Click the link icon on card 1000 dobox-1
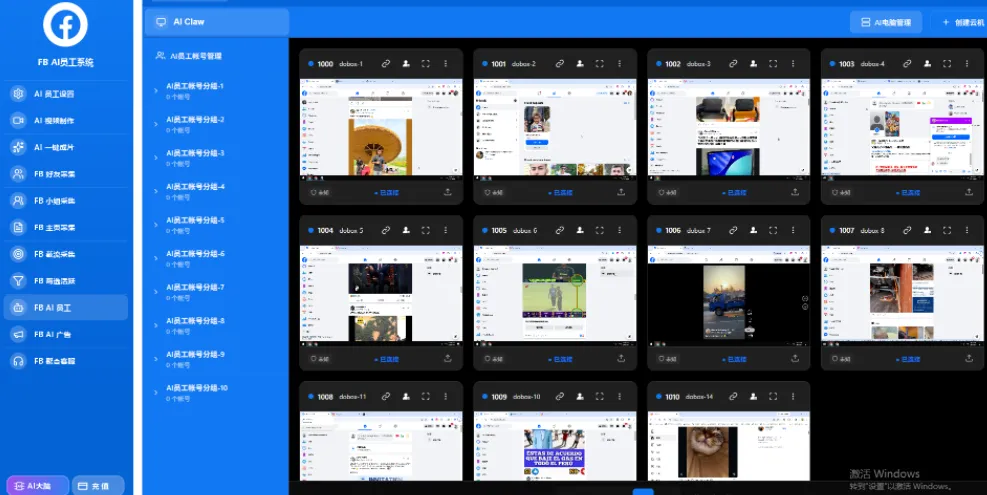 coord(386,64)
